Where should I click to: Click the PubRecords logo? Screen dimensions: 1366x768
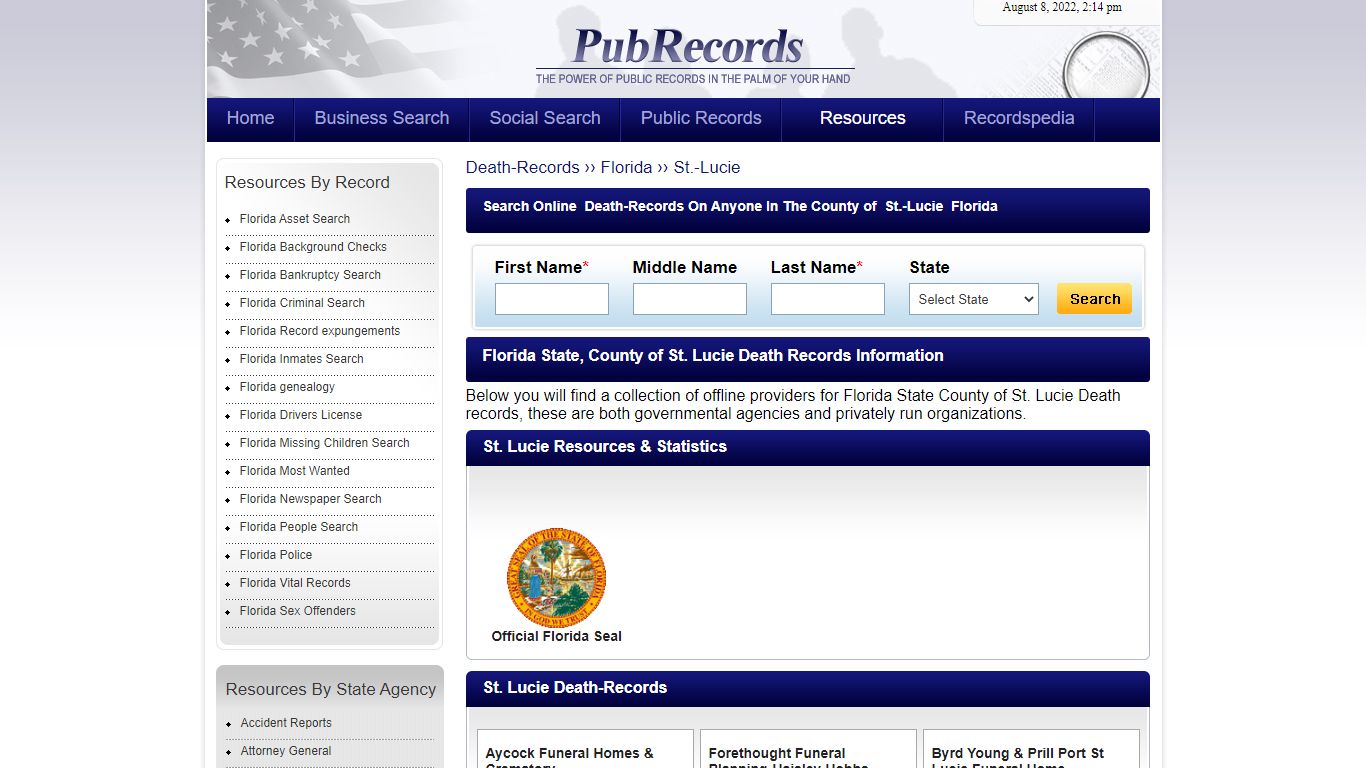[x=688, y=46]
